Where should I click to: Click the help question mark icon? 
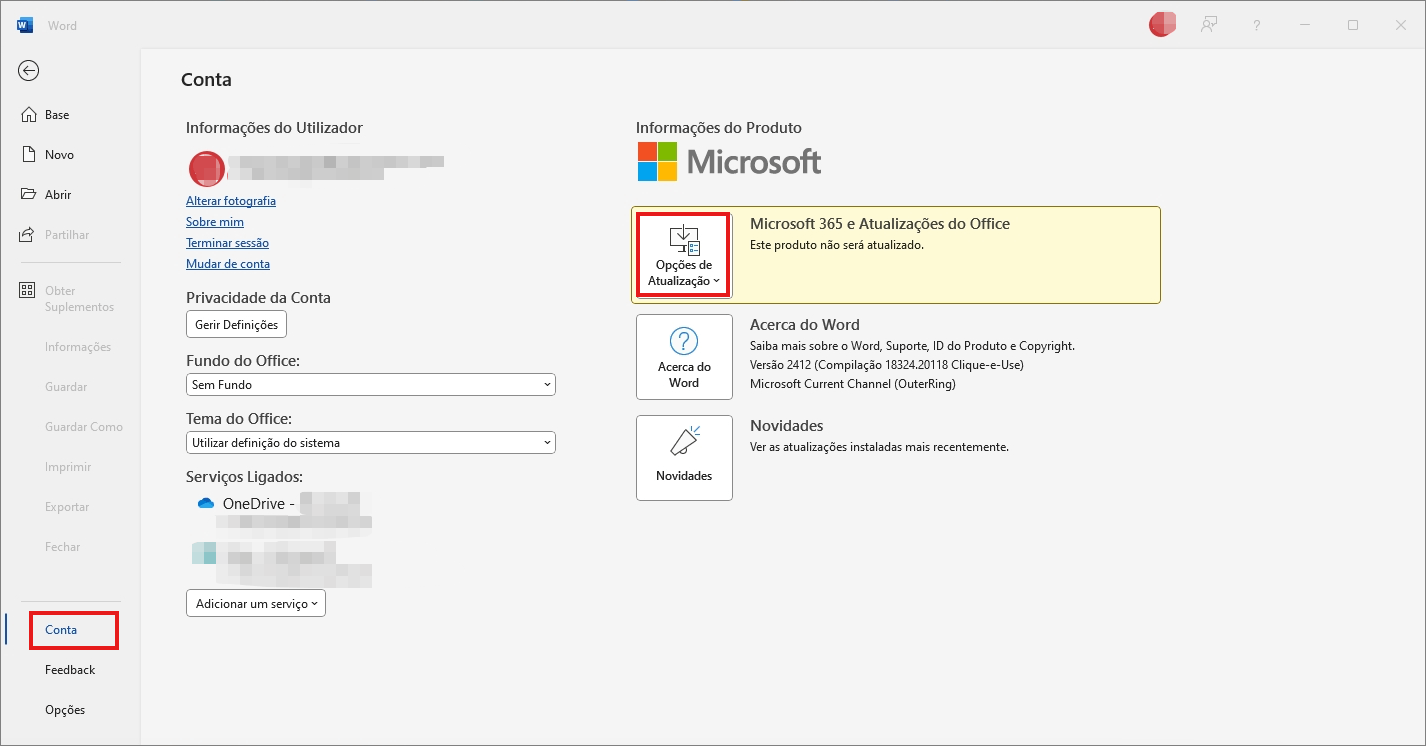[x=1257, y=25]
